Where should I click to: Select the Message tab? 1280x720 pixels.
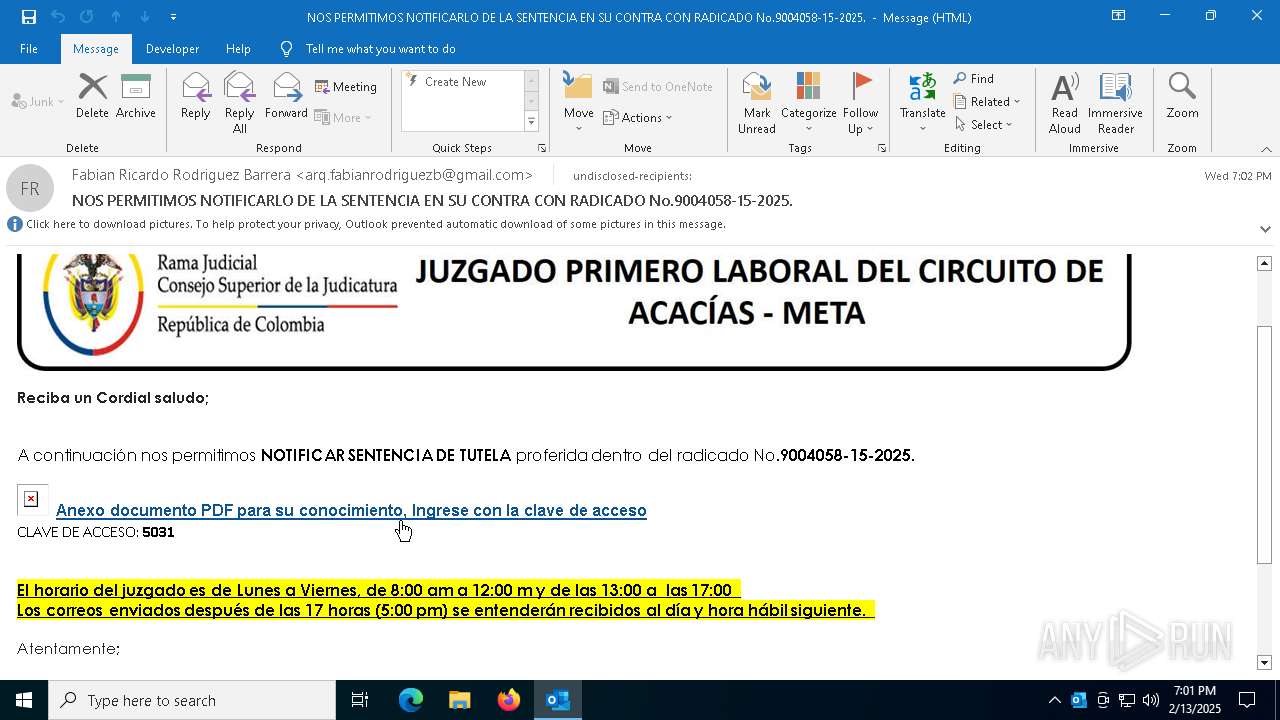click(96, 49)
